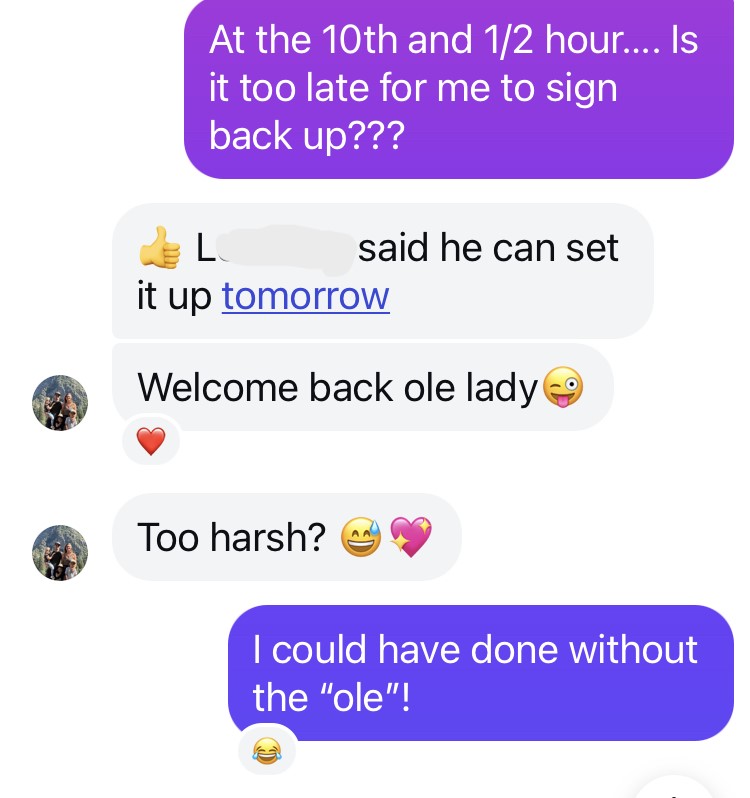Click the sparkling pink heart emoji
The image size is (750, 798).
click(x=411, y=537)
